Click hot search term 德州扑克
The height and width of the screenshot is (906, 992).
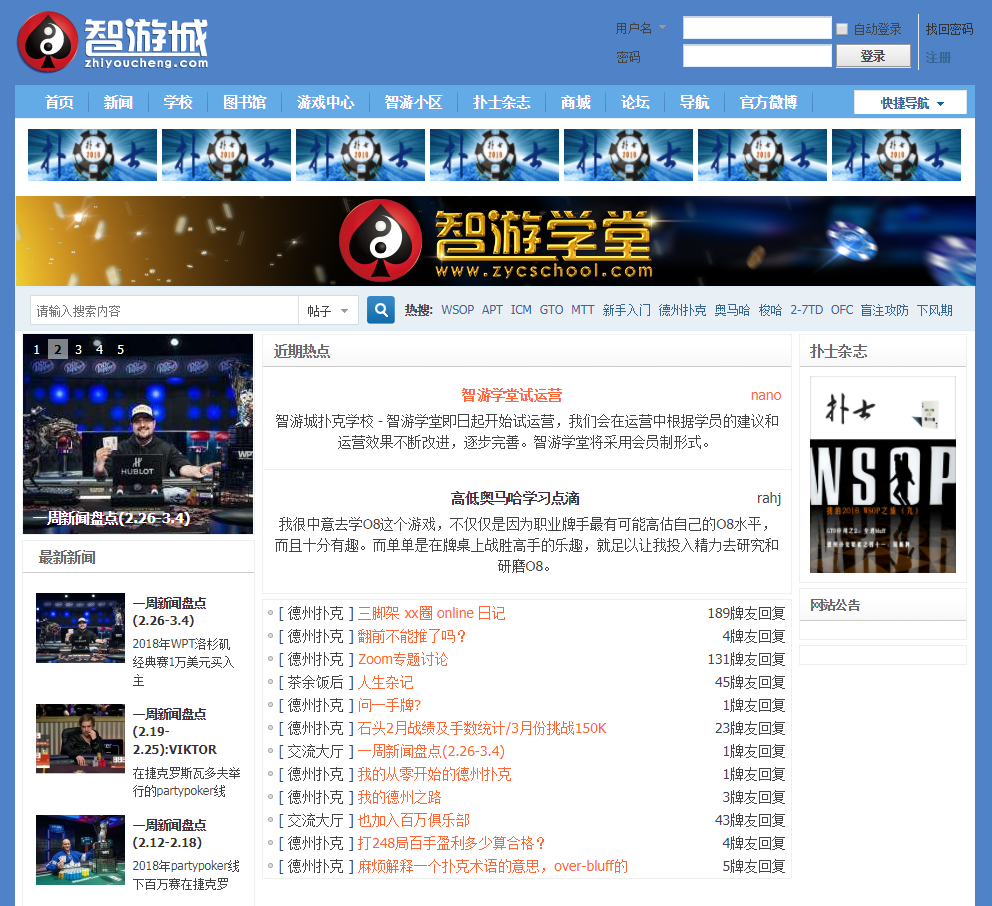point(683,310)
